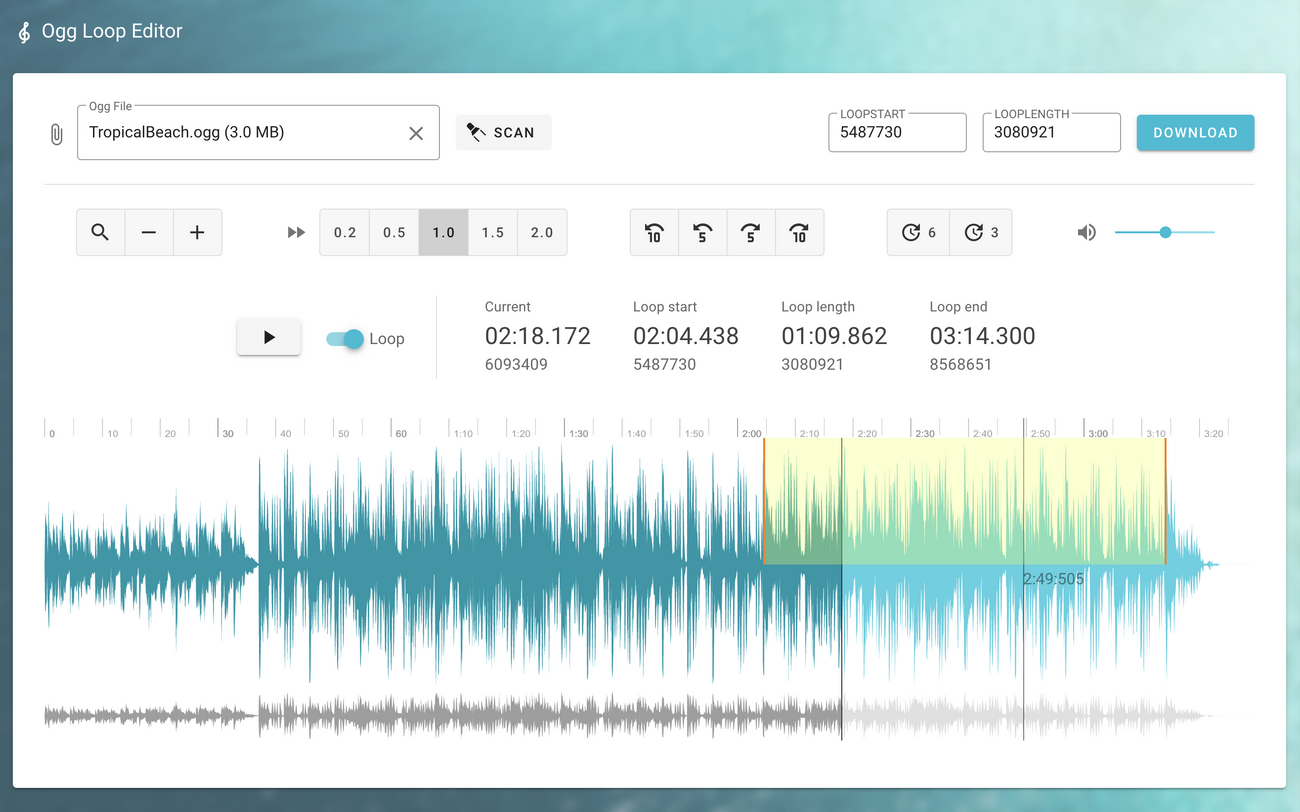Click the paperclip attachment icon
Screen dimensions: 1300x812
[x=57, y=132]
